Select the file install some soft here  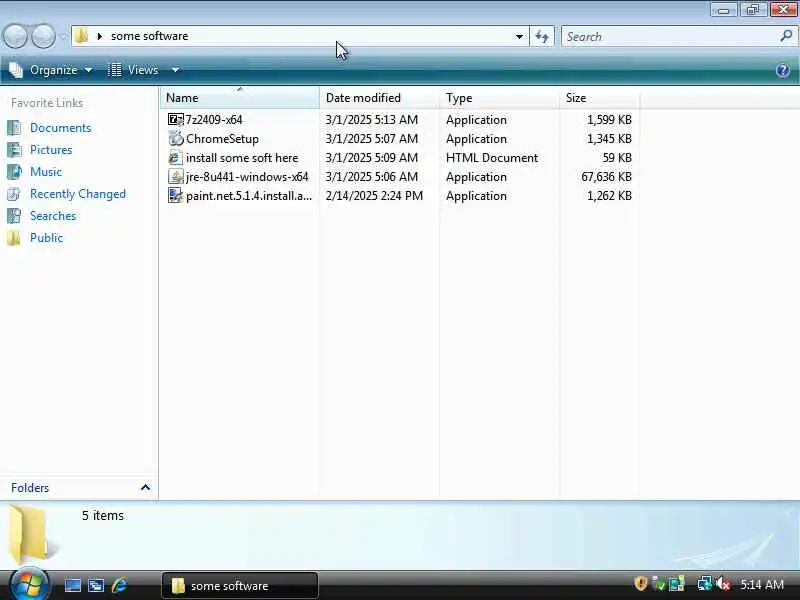[x=242, y=158]
